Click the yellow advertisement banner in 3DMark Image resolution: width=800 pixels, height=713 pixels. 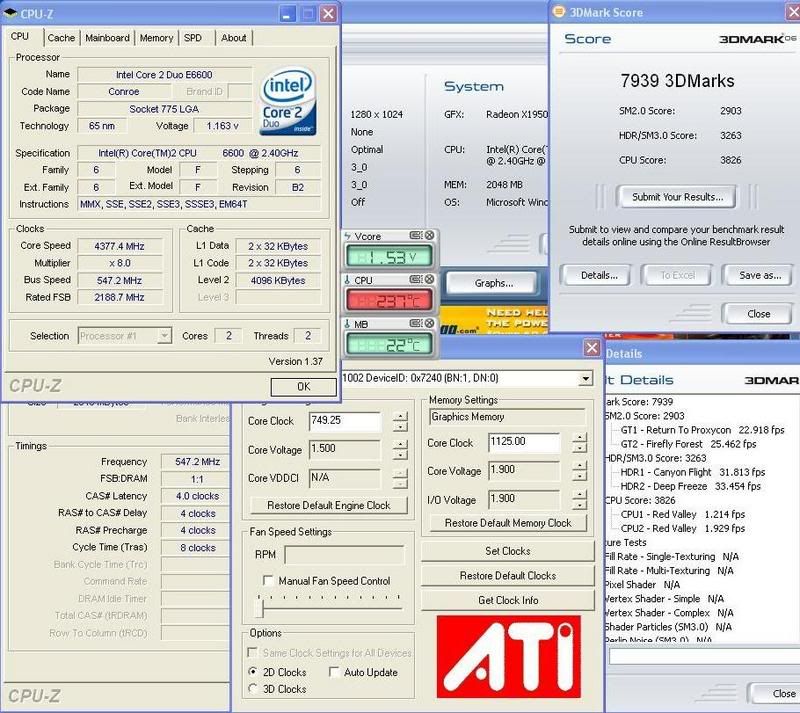tap(493, 320)
